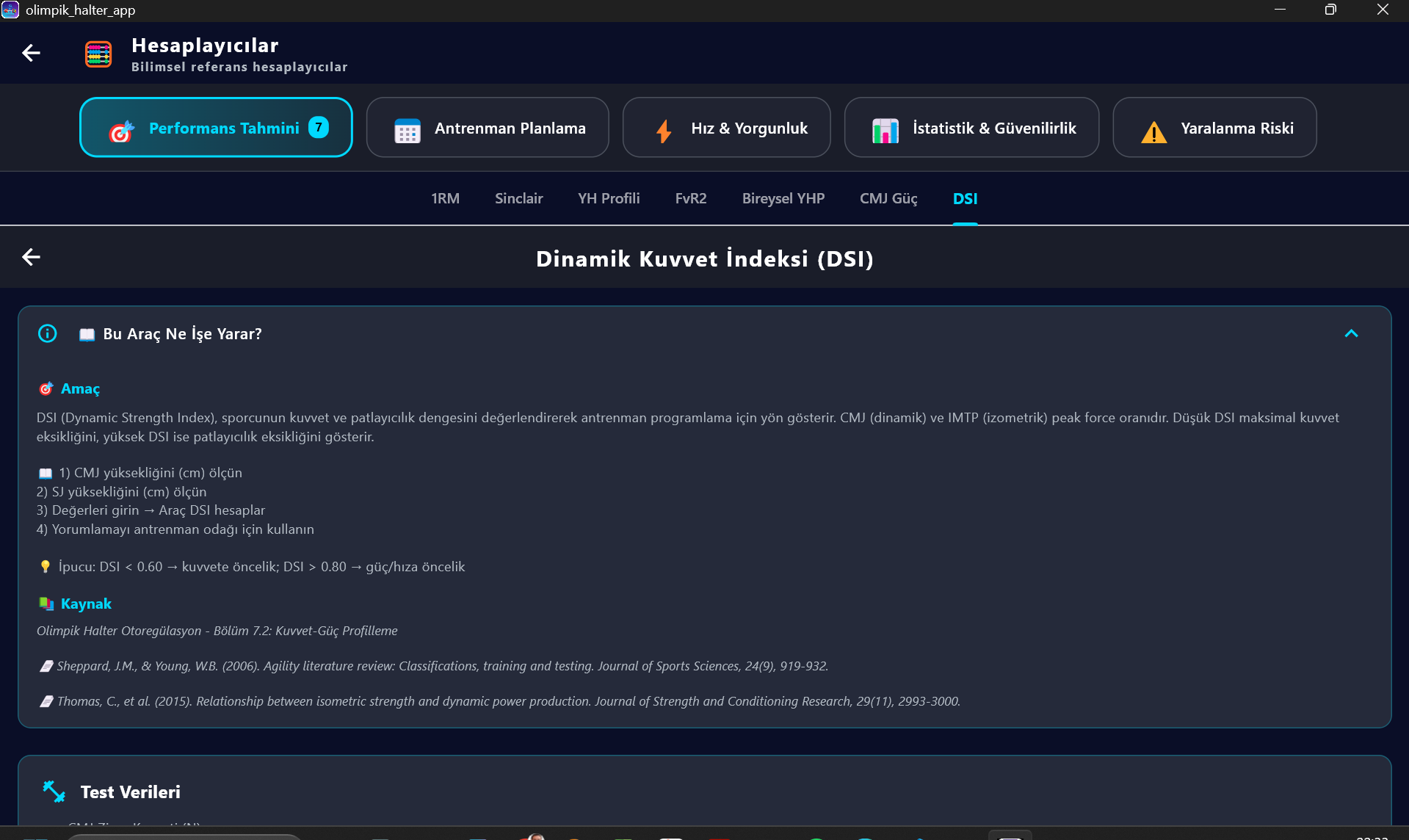Click the info circle icon in the panel
The width and height of the screenshot is (1409, 840).
pyautogui.click(x=47, y=333)
